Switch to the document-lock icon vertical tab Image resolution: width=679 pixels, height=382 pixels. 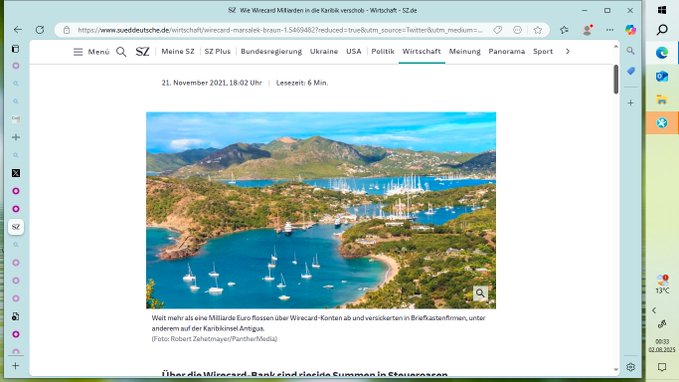click(x=16, y=316)
